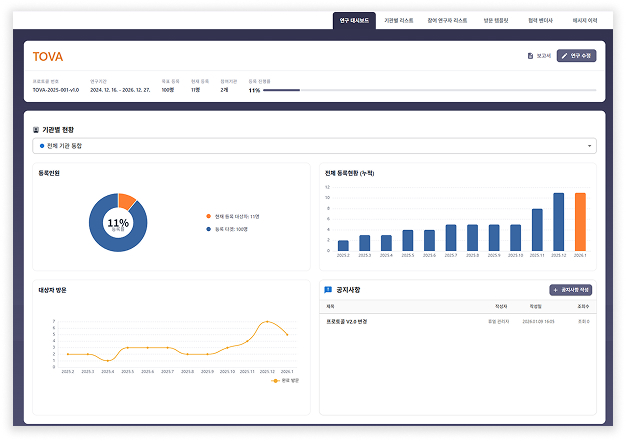
Task: Click the 공지사항 announcement icon
Action: click(328, 290)
